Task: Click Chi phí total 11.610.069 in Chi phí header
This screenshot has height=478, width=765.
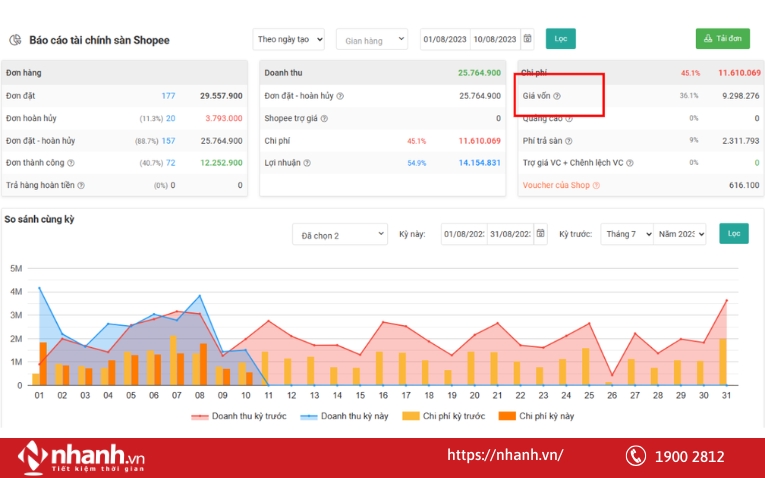Action: (x=739, y=73)
